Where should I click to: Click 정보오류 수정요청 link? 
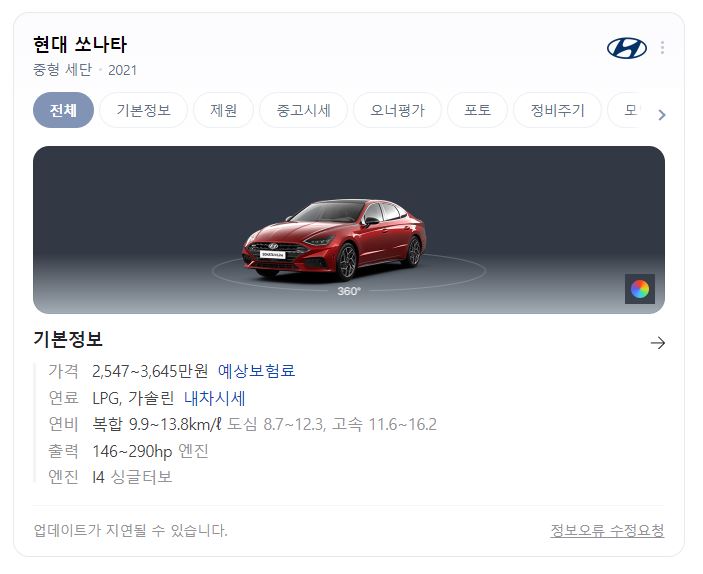[607, 531]
